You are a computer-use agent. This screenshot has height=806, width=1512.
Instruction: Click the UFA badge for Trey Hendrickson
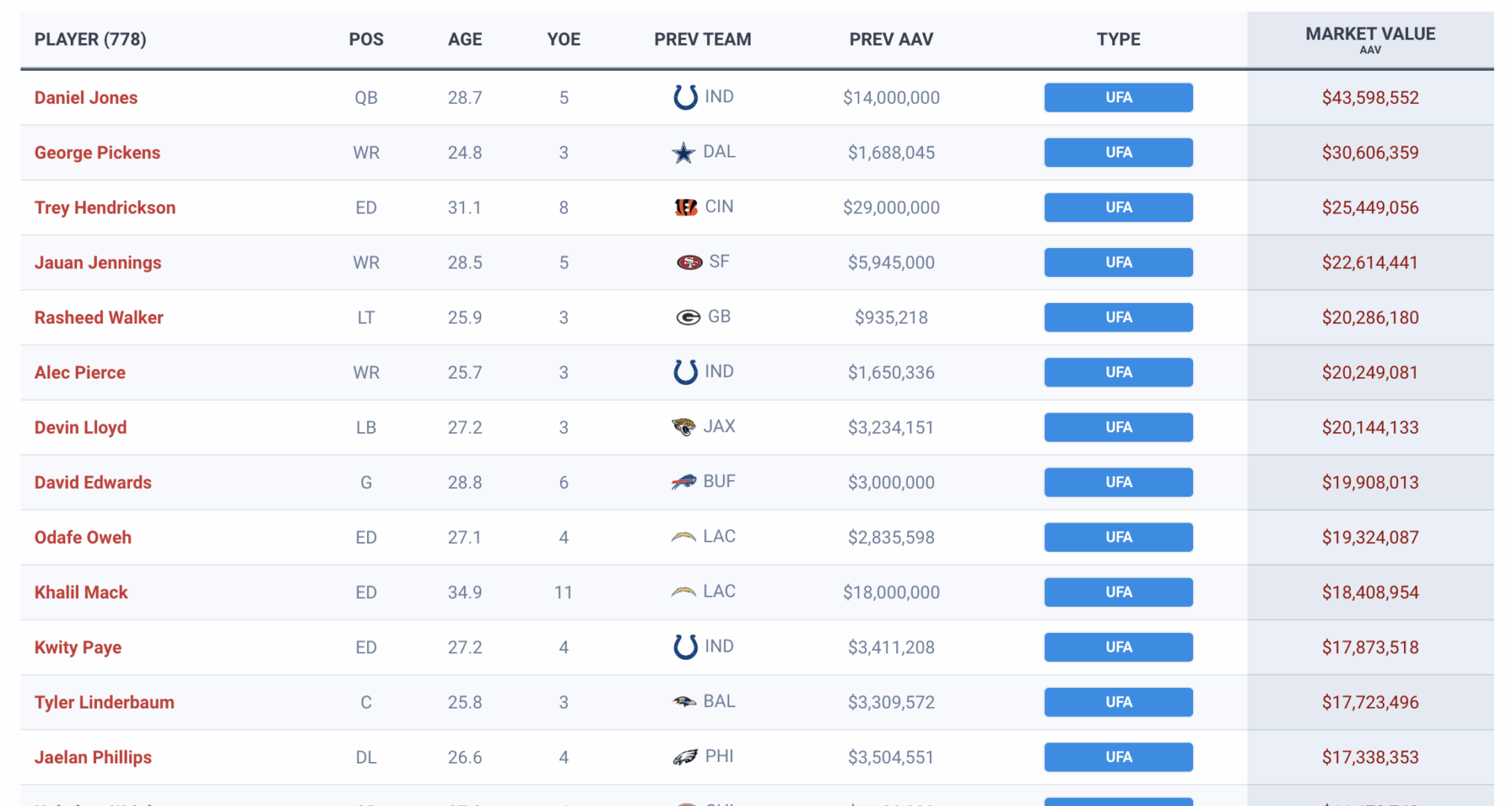[1118, 207]
